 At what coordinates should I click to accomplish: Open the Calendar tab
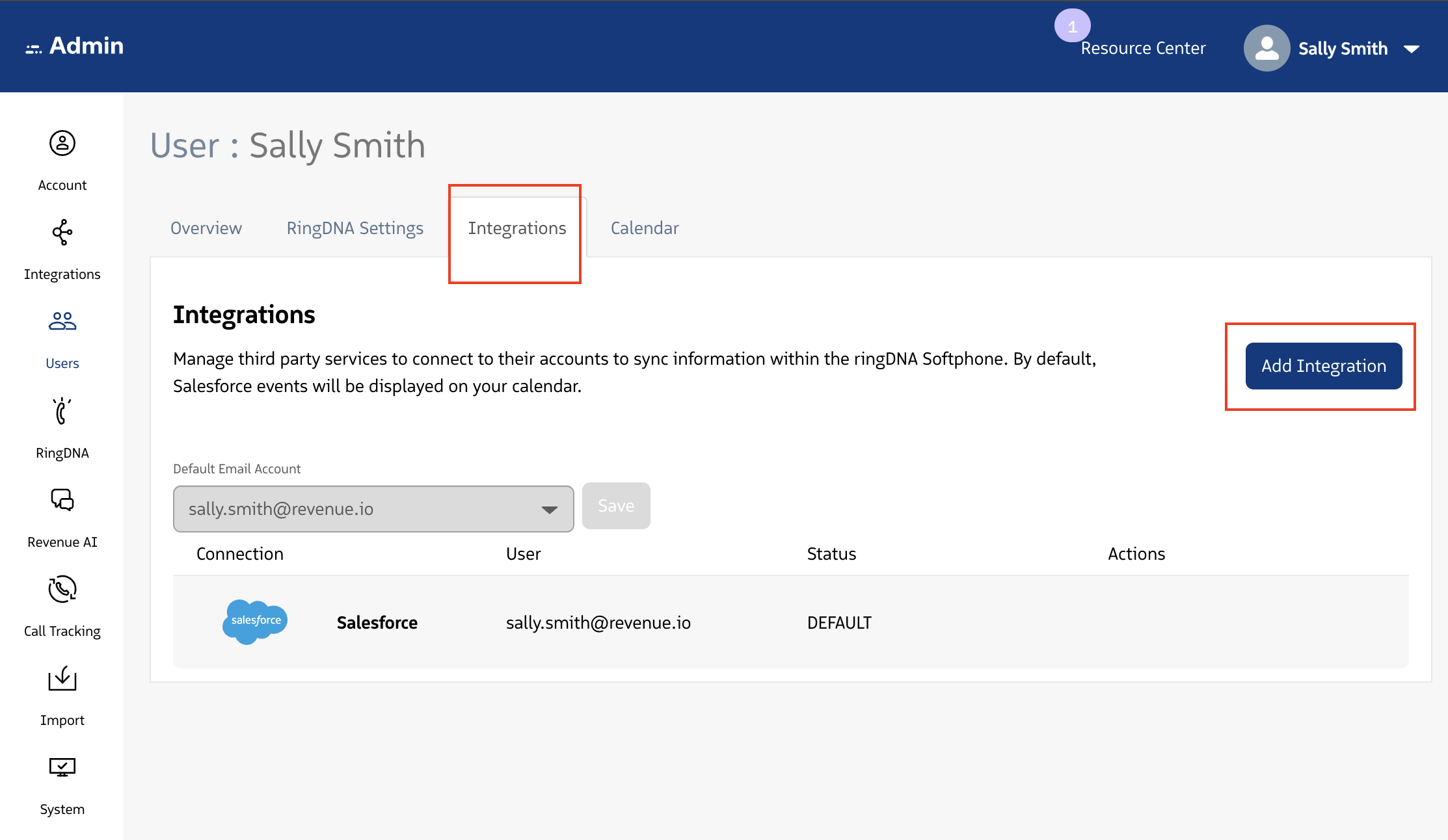(x=644, y=228)
